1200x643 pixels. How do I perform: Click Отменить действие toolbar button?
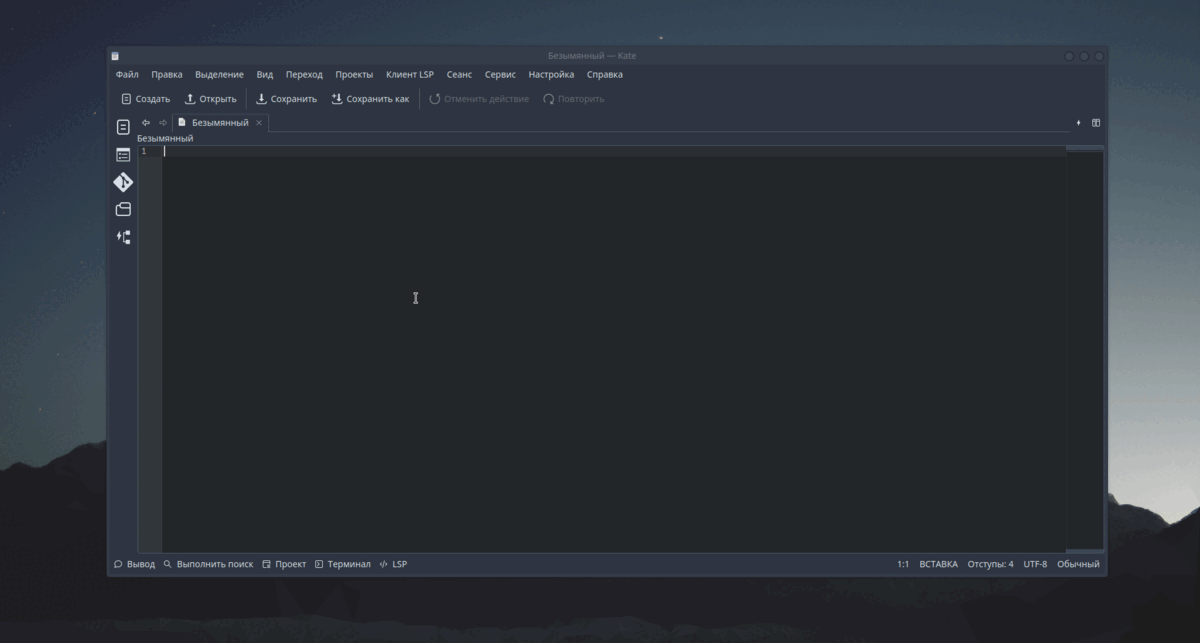coord(479,99)
